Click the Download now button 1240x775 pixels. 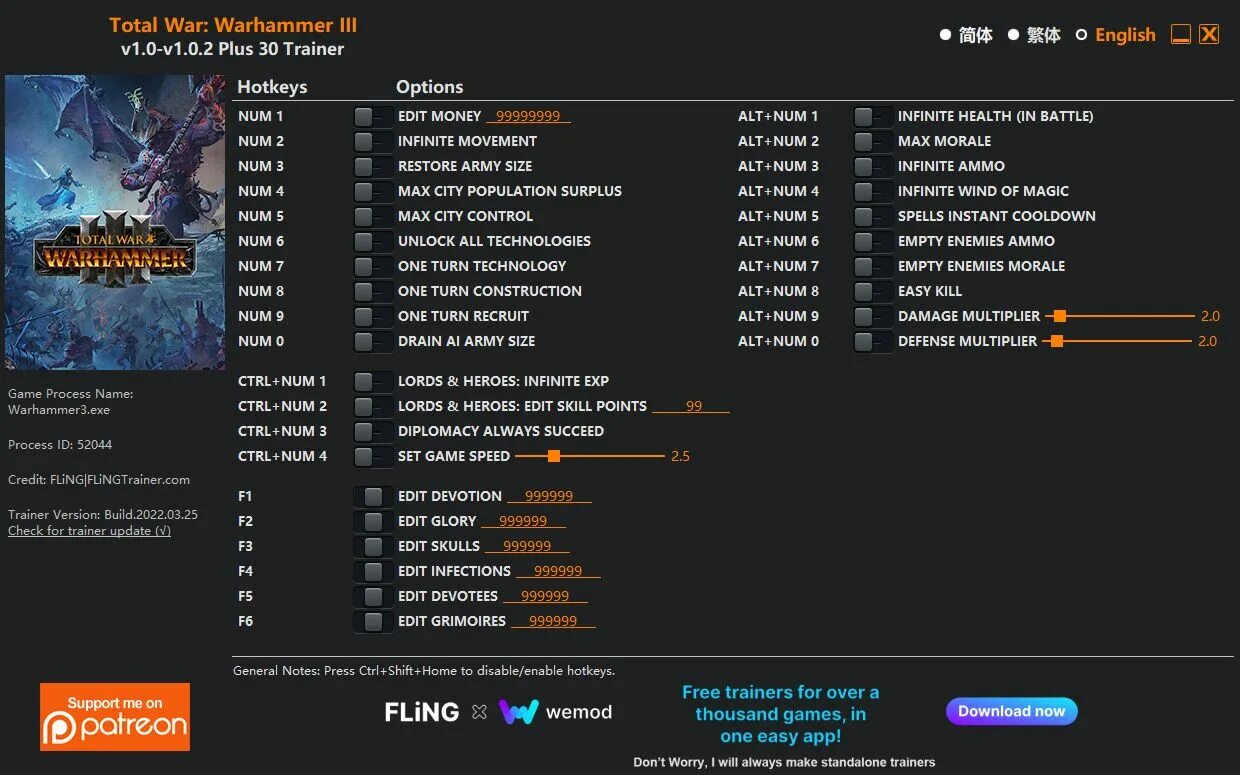pyautogui.click(x=1012, y=711)
